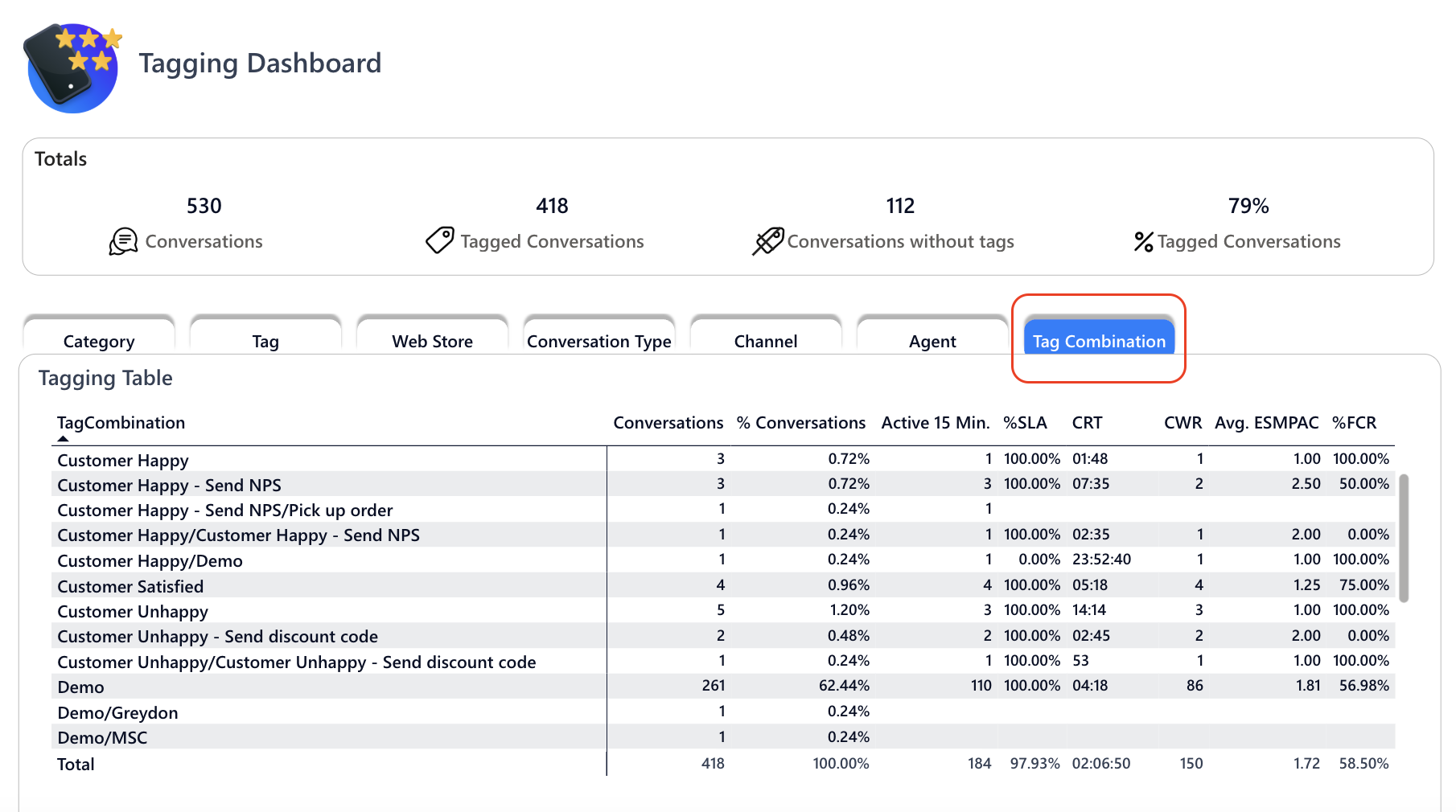Click the crossed-out tag icon for untagged conversations

pyautogui.click(x=767, y=241)
